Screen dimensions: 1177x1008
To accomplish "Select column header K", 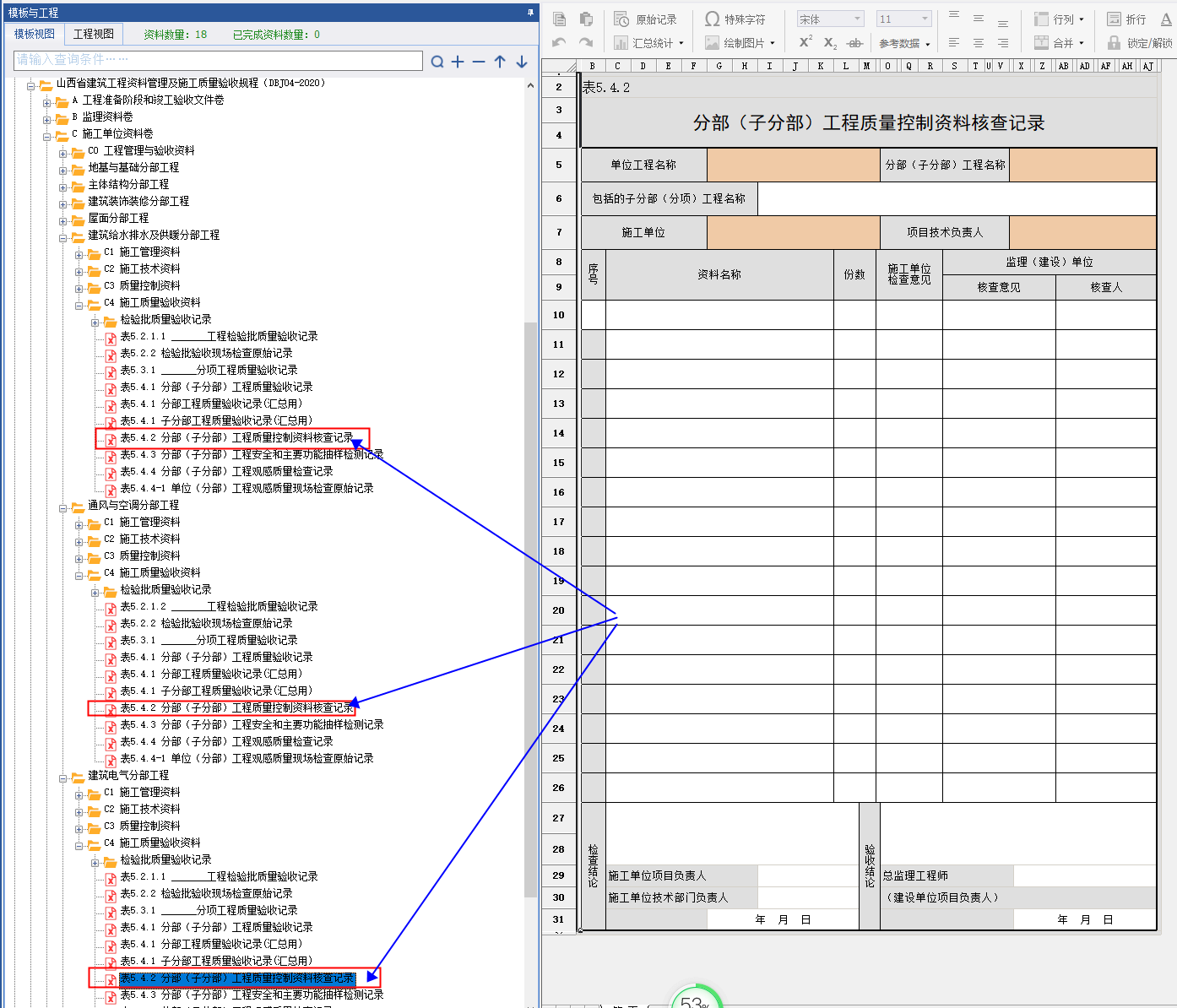I will [x=820, y=66].
